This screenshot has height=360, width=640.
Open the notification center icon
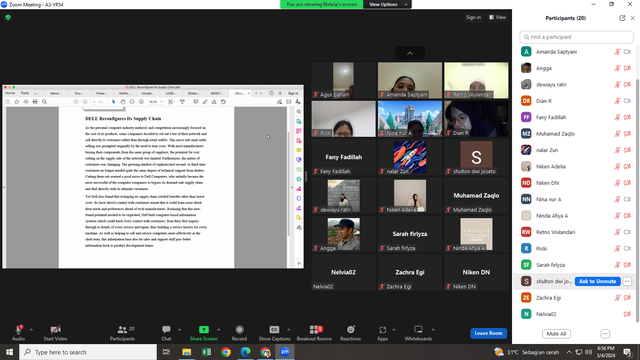(627, 352)
